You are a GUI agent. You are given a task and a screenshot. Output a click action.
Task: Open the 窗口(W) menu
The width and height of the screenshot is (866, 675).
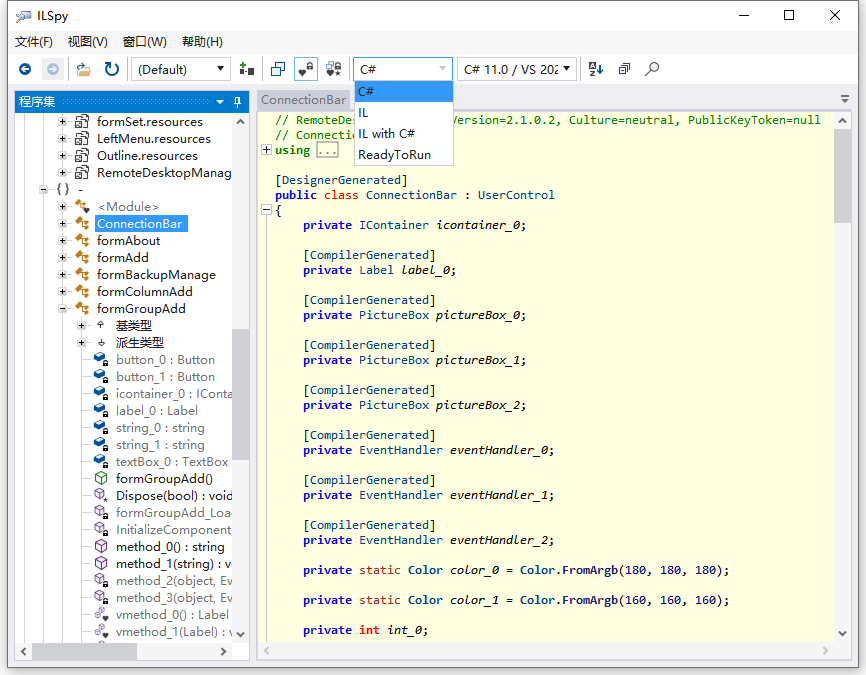coord(145,42)
